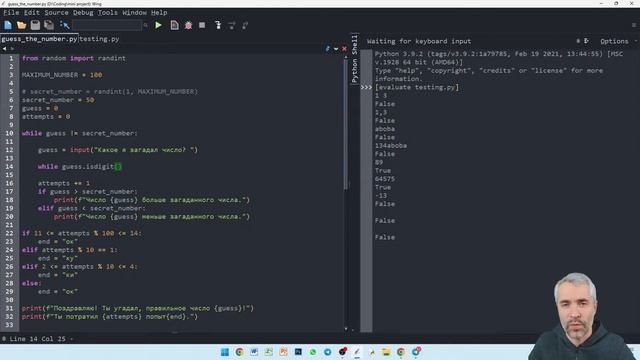Click 'from random import randint' code line
This screenshot has height=360, width=640.
tap(74, 58)
